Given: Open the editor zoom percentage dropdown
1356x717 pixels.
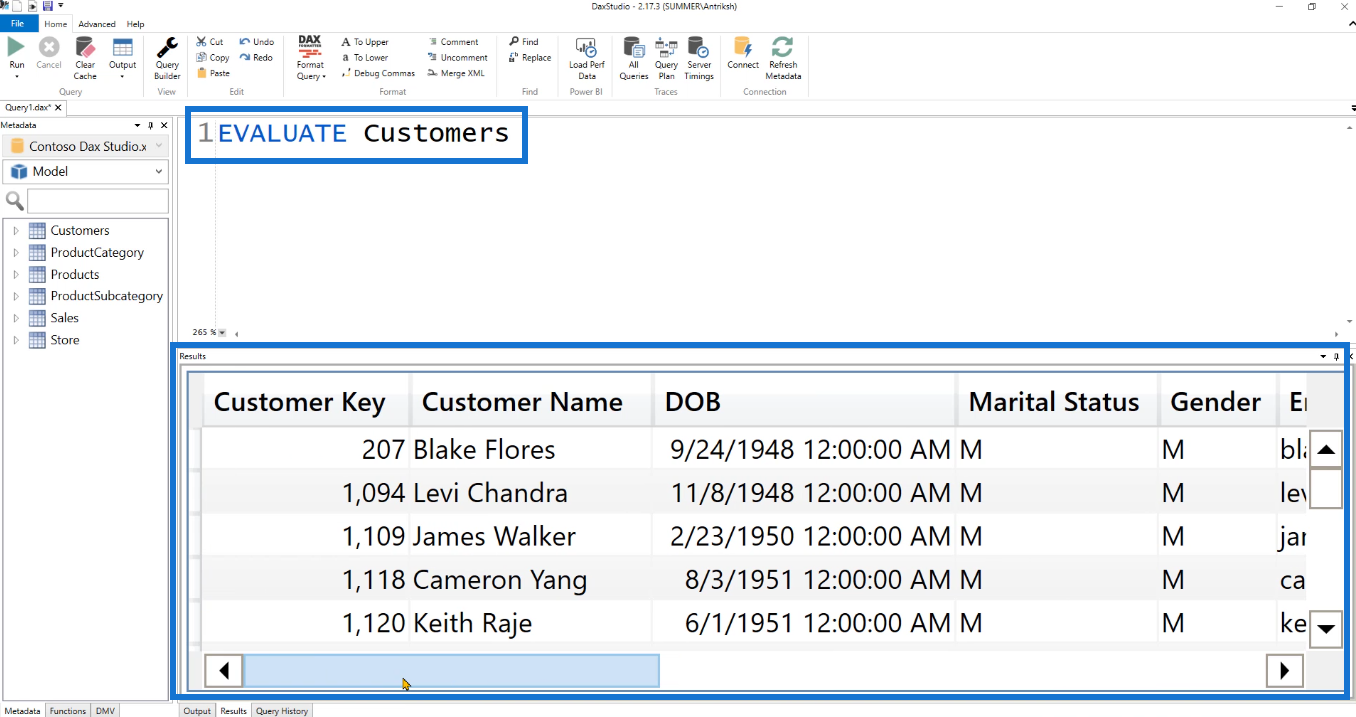Looking at the screenshot, I should [x=222, y=333].
